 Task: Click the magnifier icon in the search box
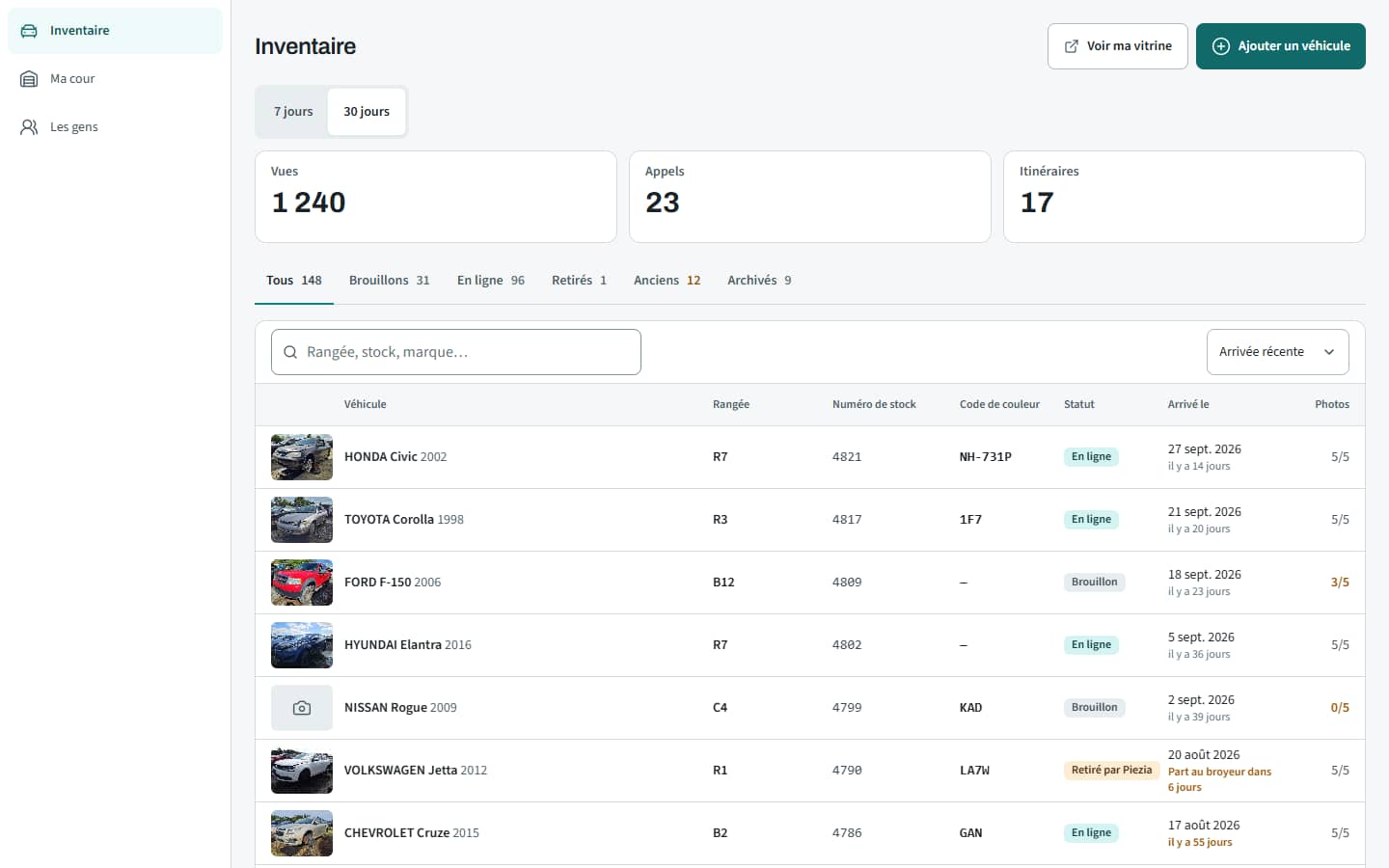(x=290, y=352)
